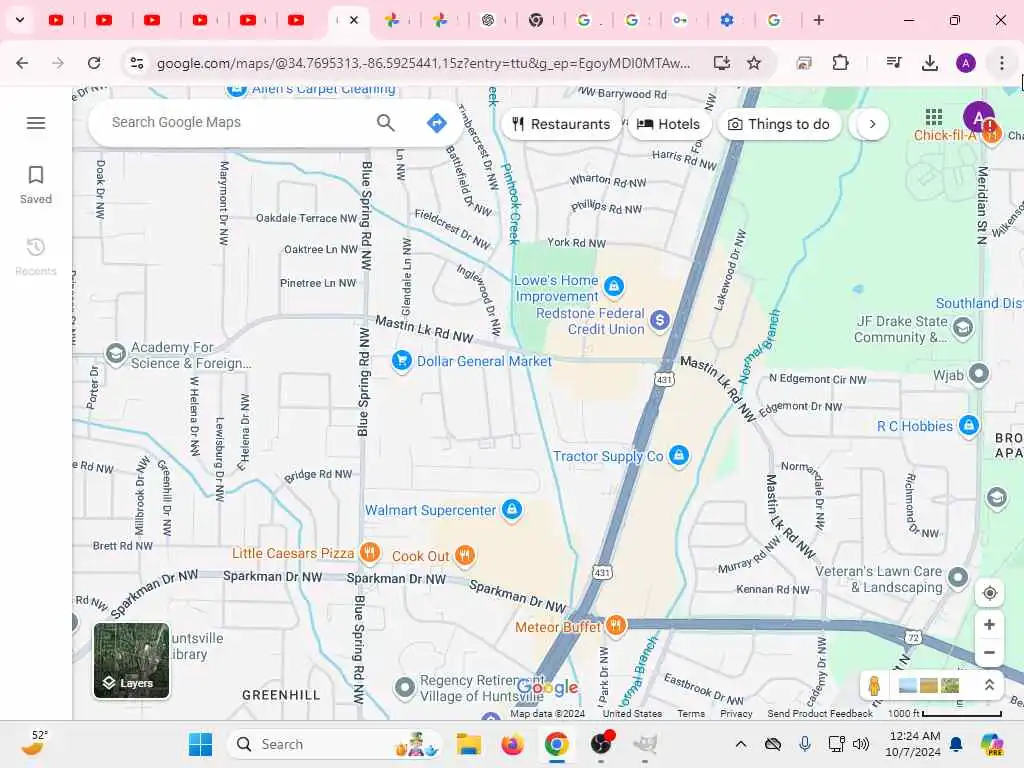Select the Walmart Supercenter pin
The width and height of the screenshot is (1024, 768).
[x=511, y=509]
